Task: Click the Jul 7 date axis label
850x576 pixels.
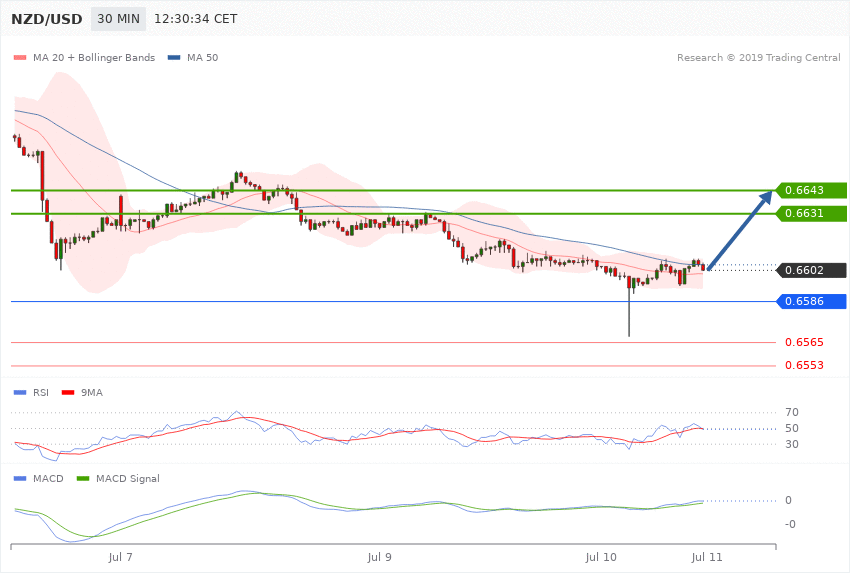Action: (x=120, y=557)
